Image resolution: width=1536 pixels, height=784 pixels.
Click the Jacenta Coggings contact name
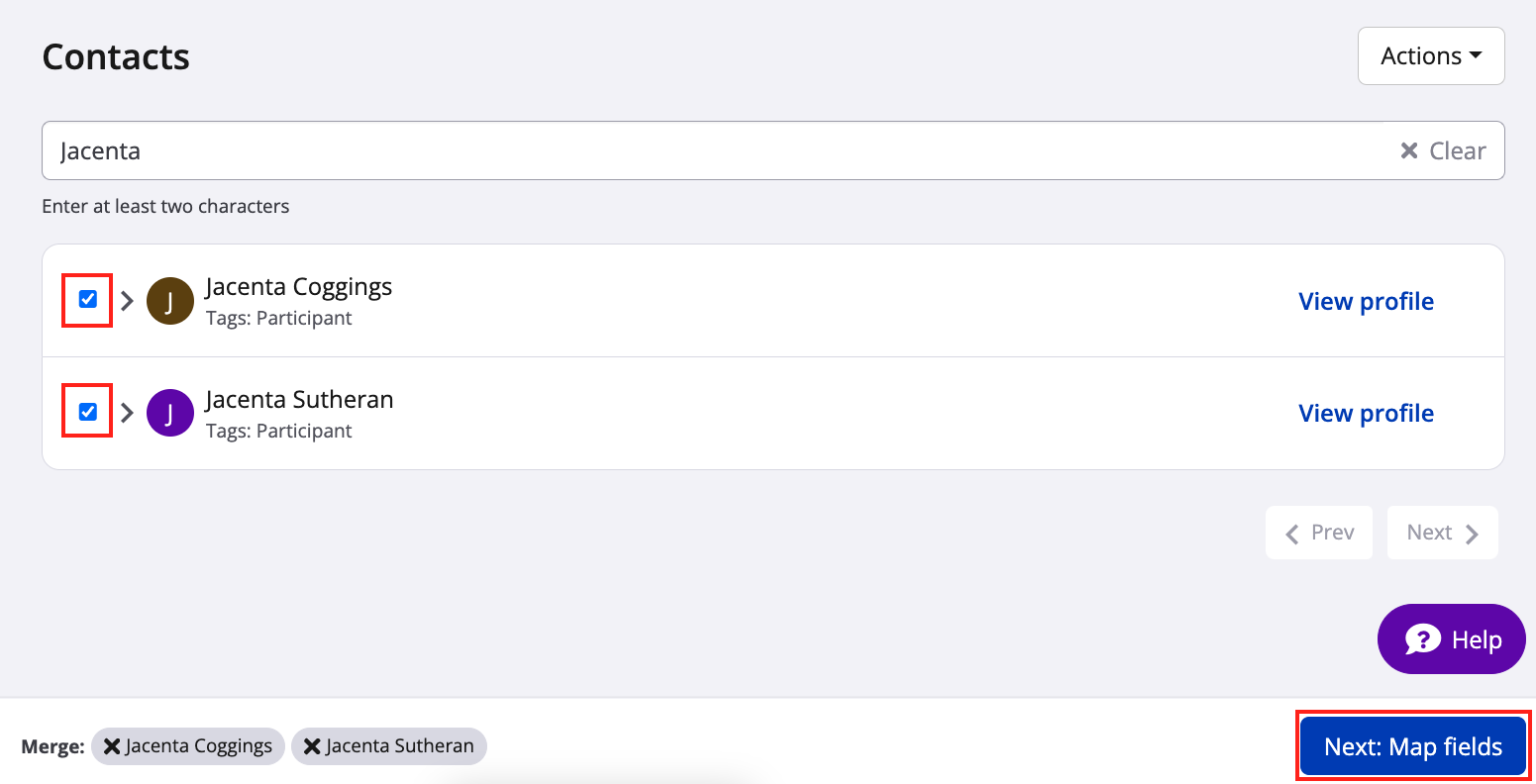(x=299, y=287)
